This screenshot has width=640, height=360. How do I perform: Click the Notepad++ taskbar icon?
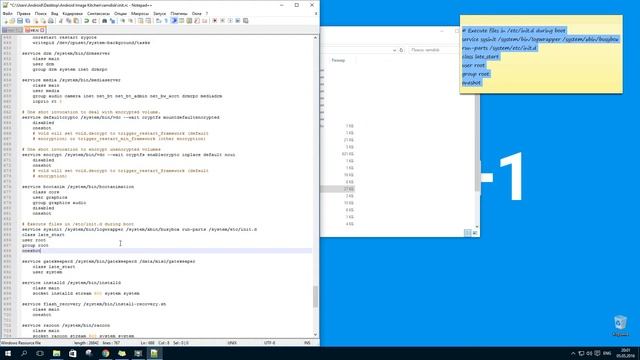154,353
